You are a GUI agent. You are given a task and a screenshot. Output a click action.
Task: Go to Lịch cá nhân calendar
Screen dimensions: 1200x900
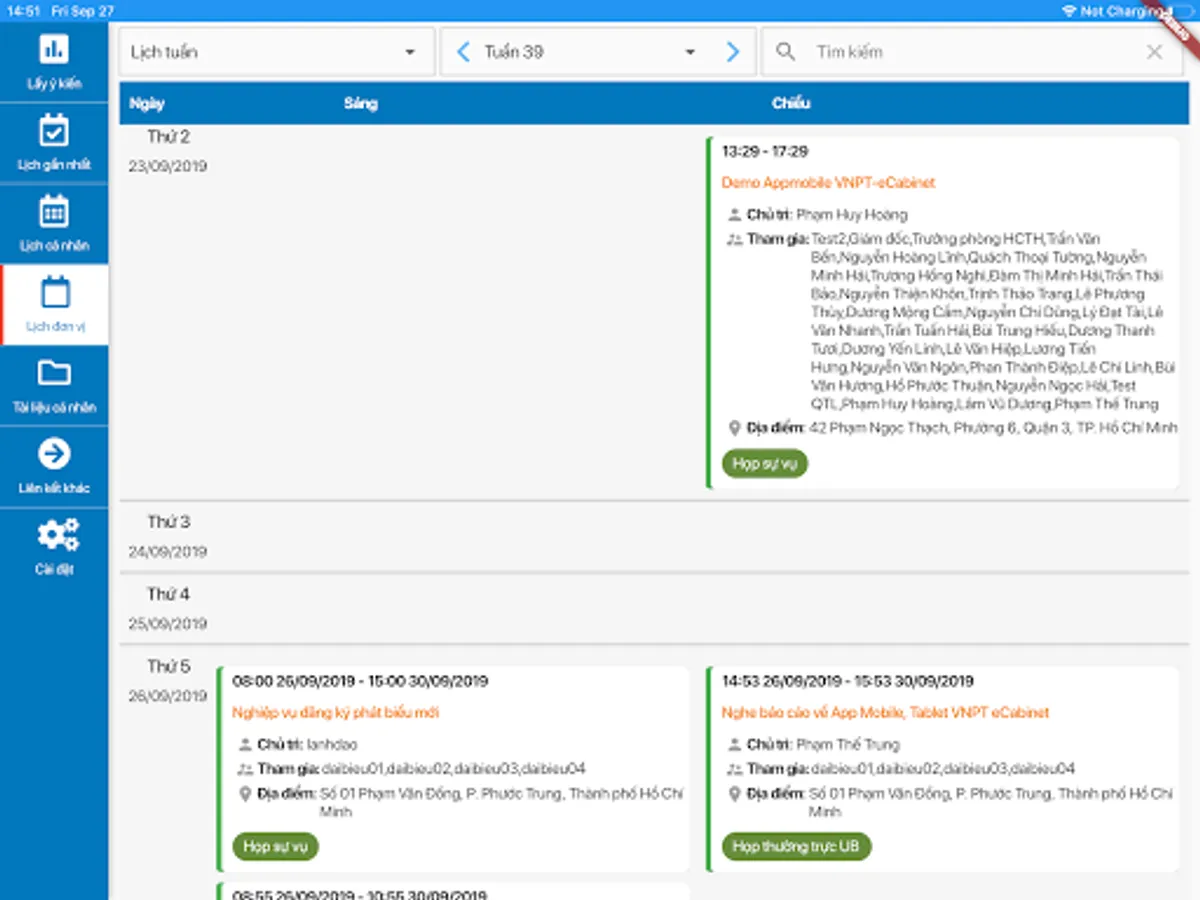coord(54,224)
